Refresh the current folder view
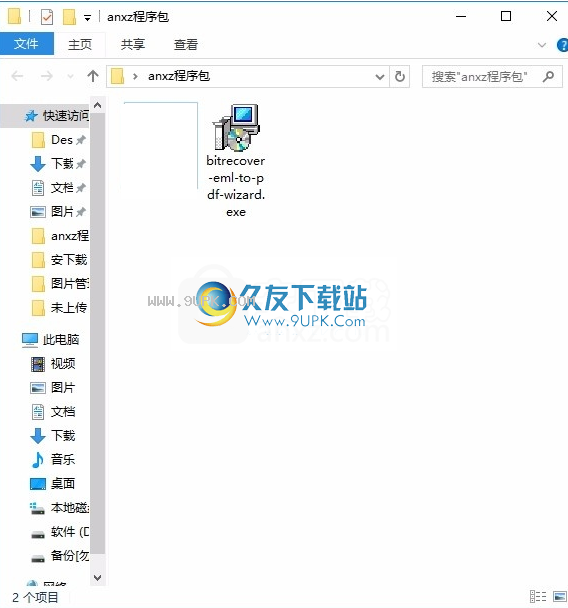 pyautogui.click(x=400, y=77)
